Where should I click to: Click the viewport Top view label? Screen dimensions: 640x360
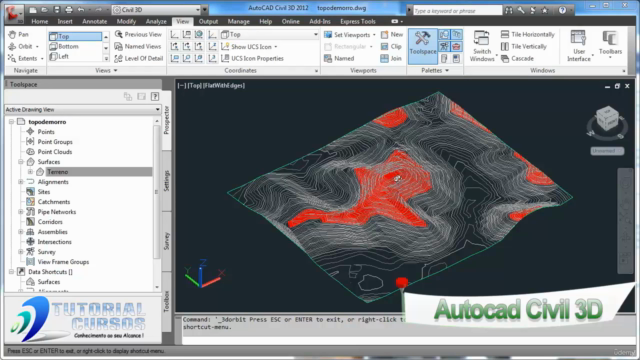pyautogui.click(x=195, y=85)
